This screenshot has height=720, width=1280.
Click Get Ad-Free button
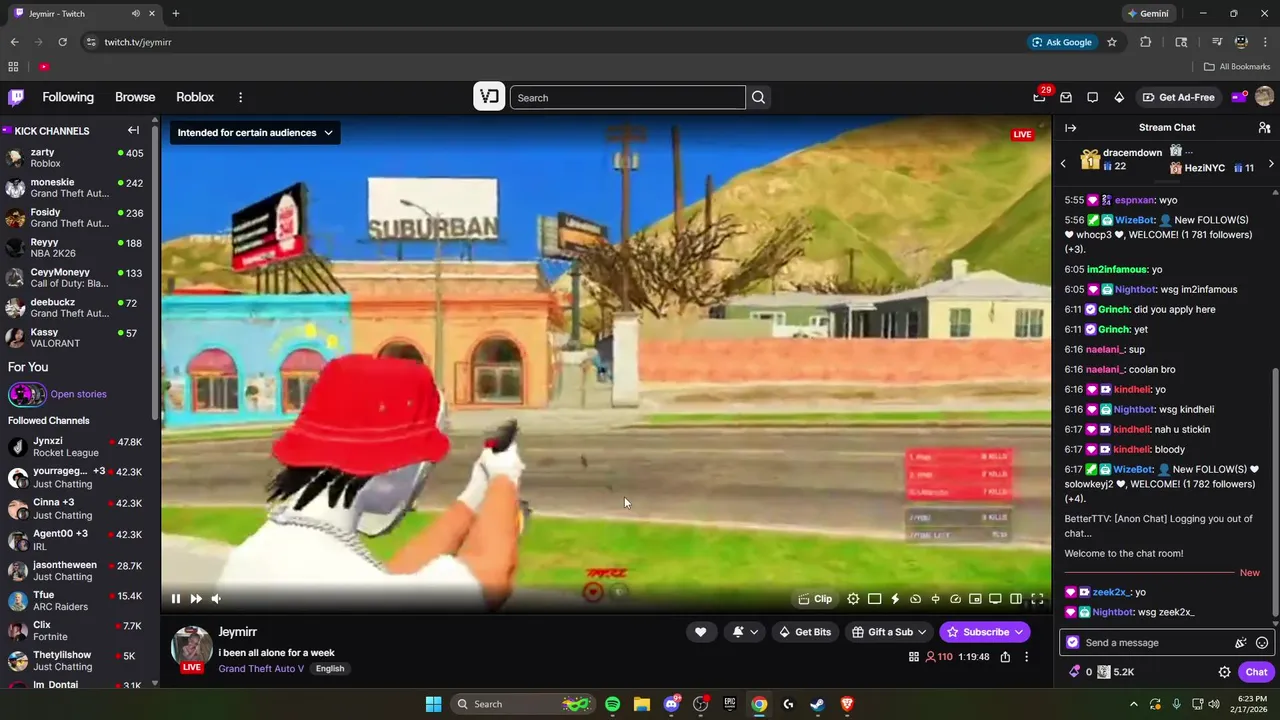click(1178, 97)
